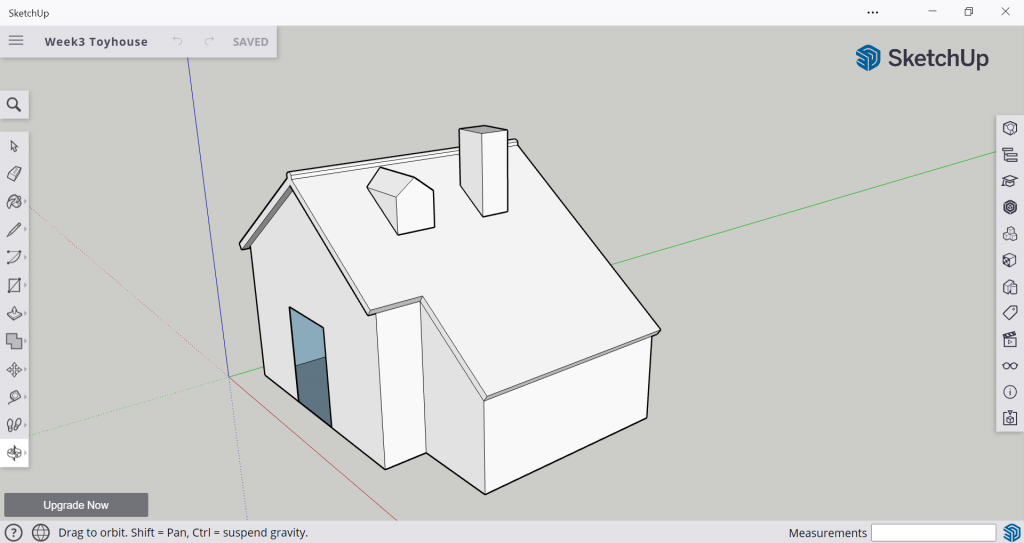
Task: Open the Solid Inspector panel
Action: click(1010, 418)
